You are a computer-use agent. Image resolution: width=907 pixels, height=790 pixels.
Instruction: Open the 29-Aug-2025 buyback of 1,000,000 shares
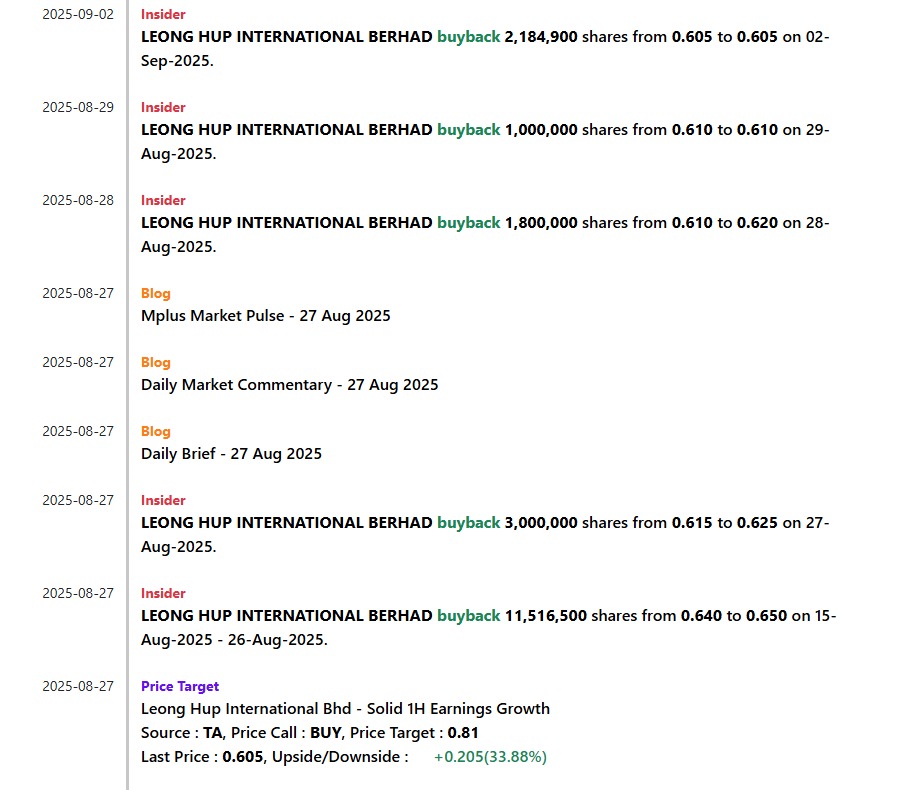(485, 142)
